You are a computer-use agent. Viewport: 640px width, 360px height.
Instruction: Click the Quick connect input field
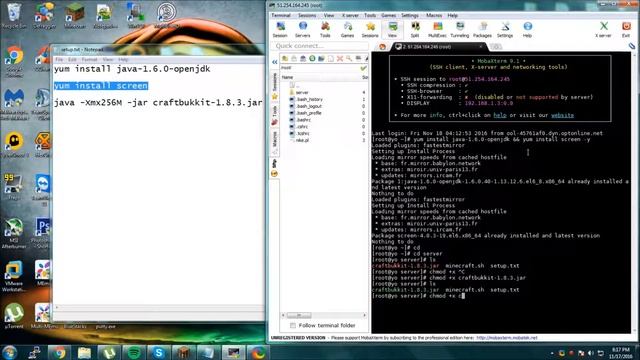(319, 46)
